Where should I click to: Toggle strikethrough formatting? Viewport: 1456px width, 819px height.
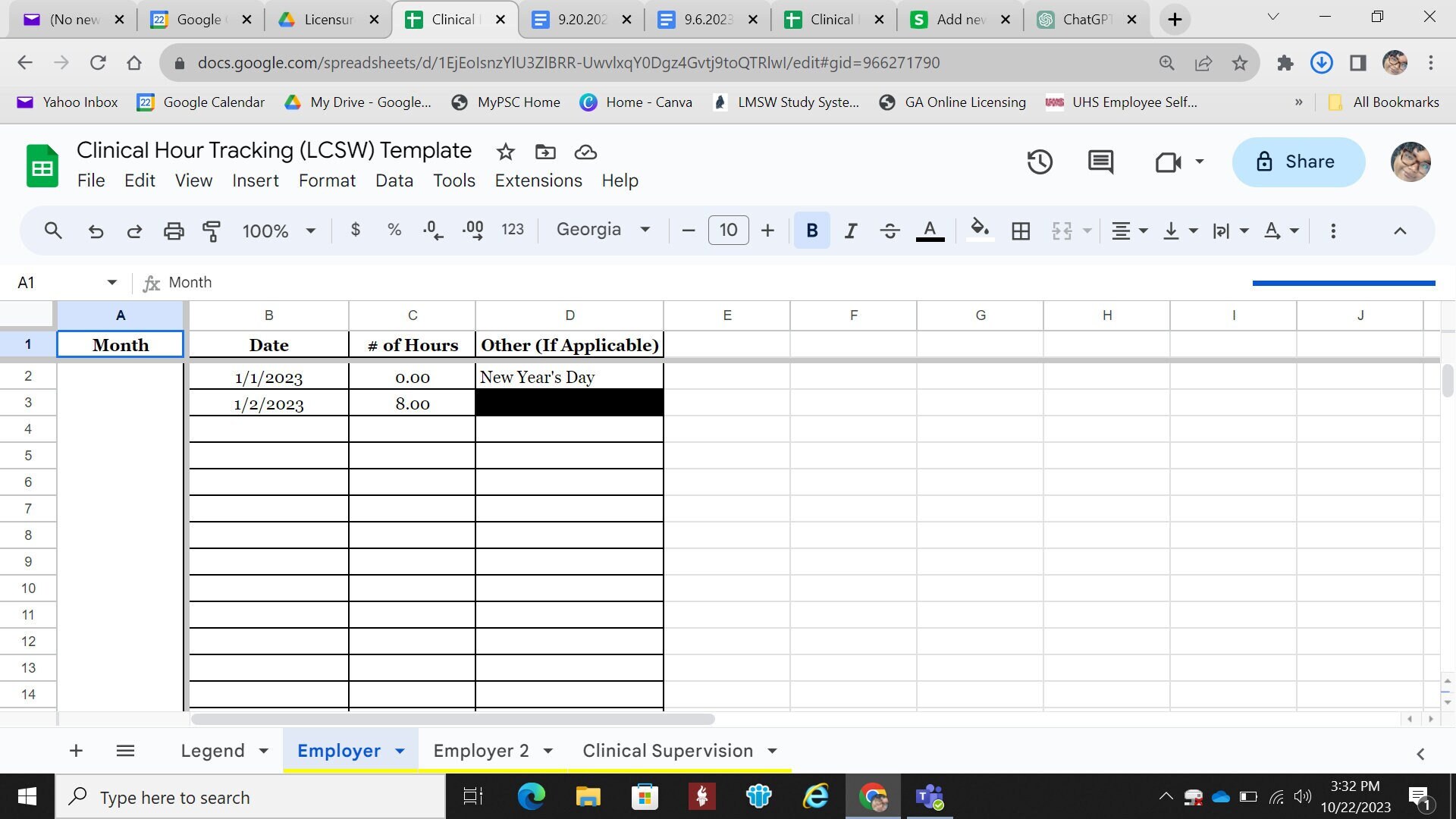coord(889,230)
